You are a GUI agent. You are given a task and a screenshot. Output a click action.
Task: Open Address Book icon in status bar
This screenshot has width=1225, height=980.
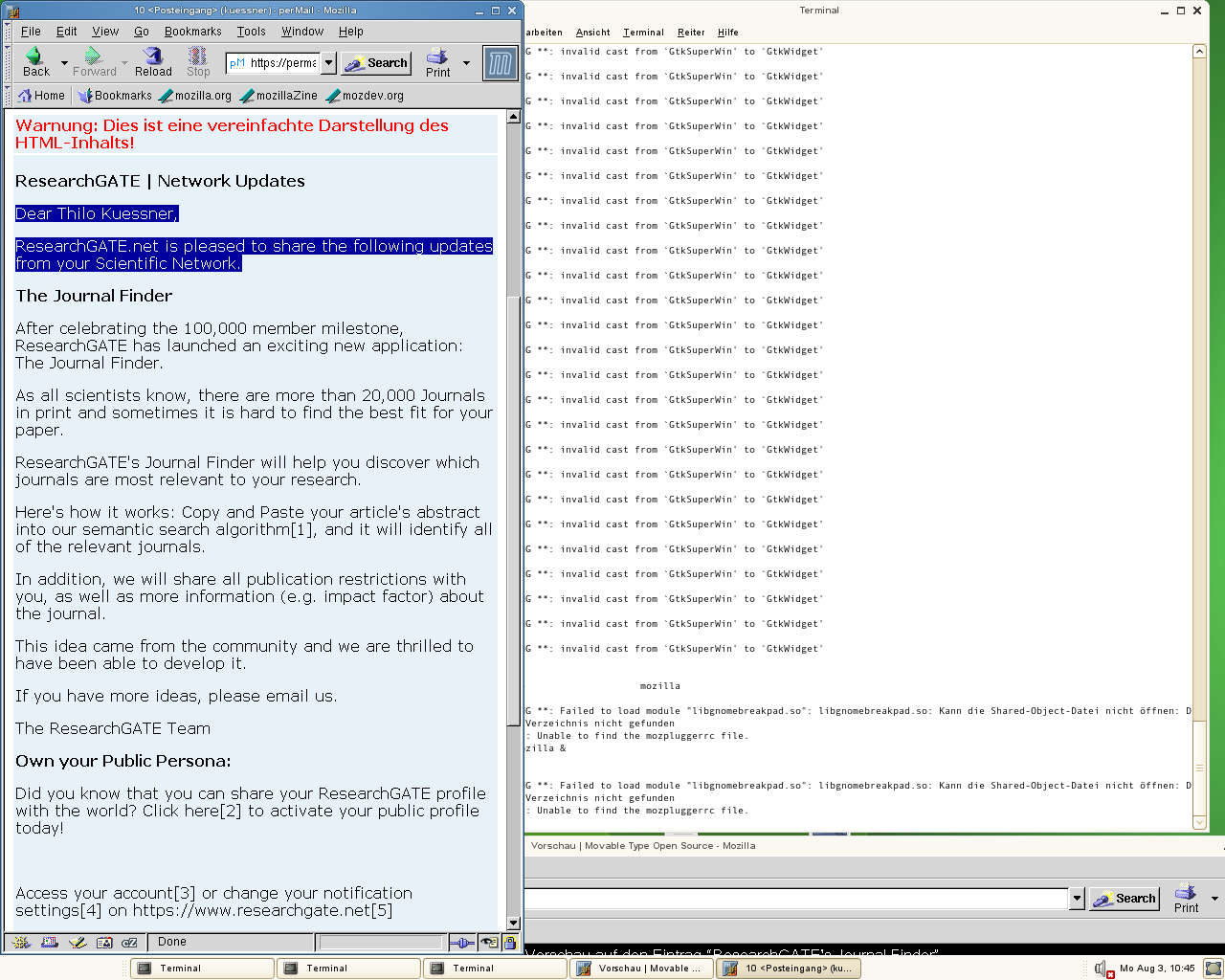tap(104, 943)
